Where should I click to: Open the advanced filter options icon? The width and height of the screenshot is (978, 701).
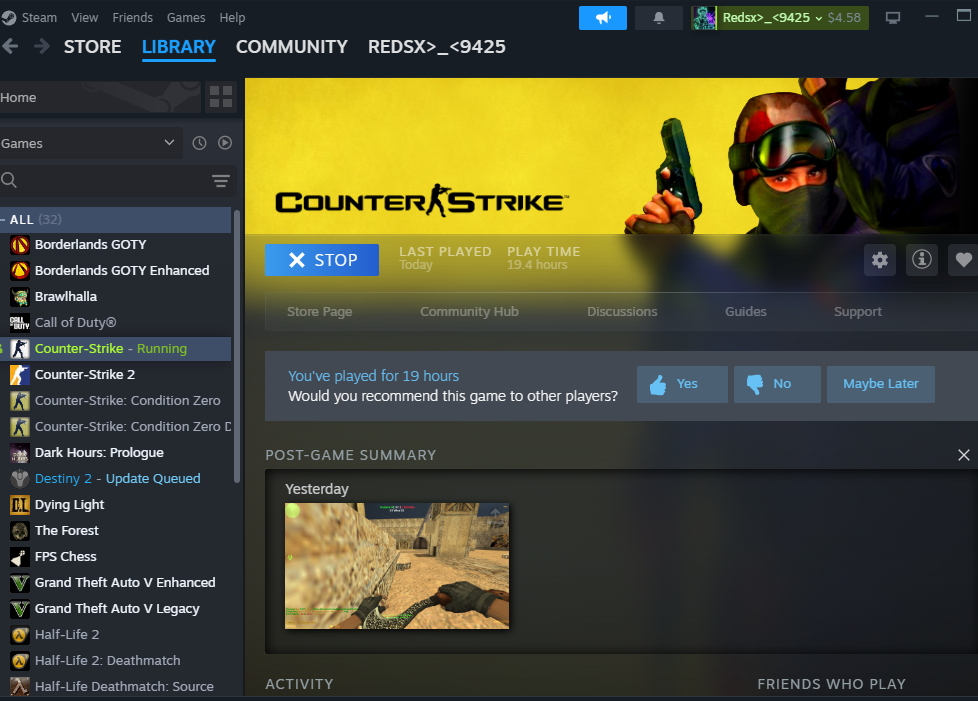point(221,180)
